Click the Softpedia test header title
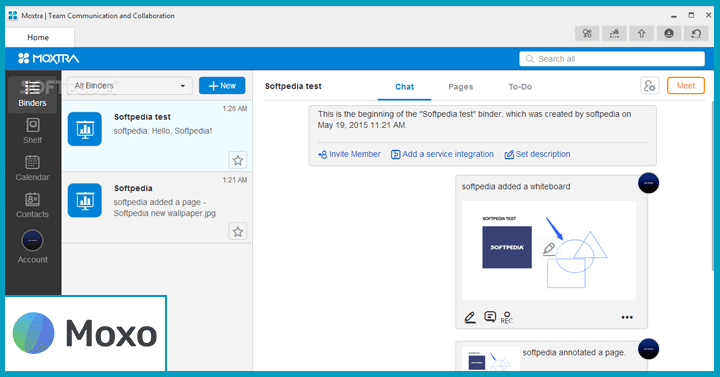The width and height of the screenshot is (720, 377). click(x=293, y=86)
